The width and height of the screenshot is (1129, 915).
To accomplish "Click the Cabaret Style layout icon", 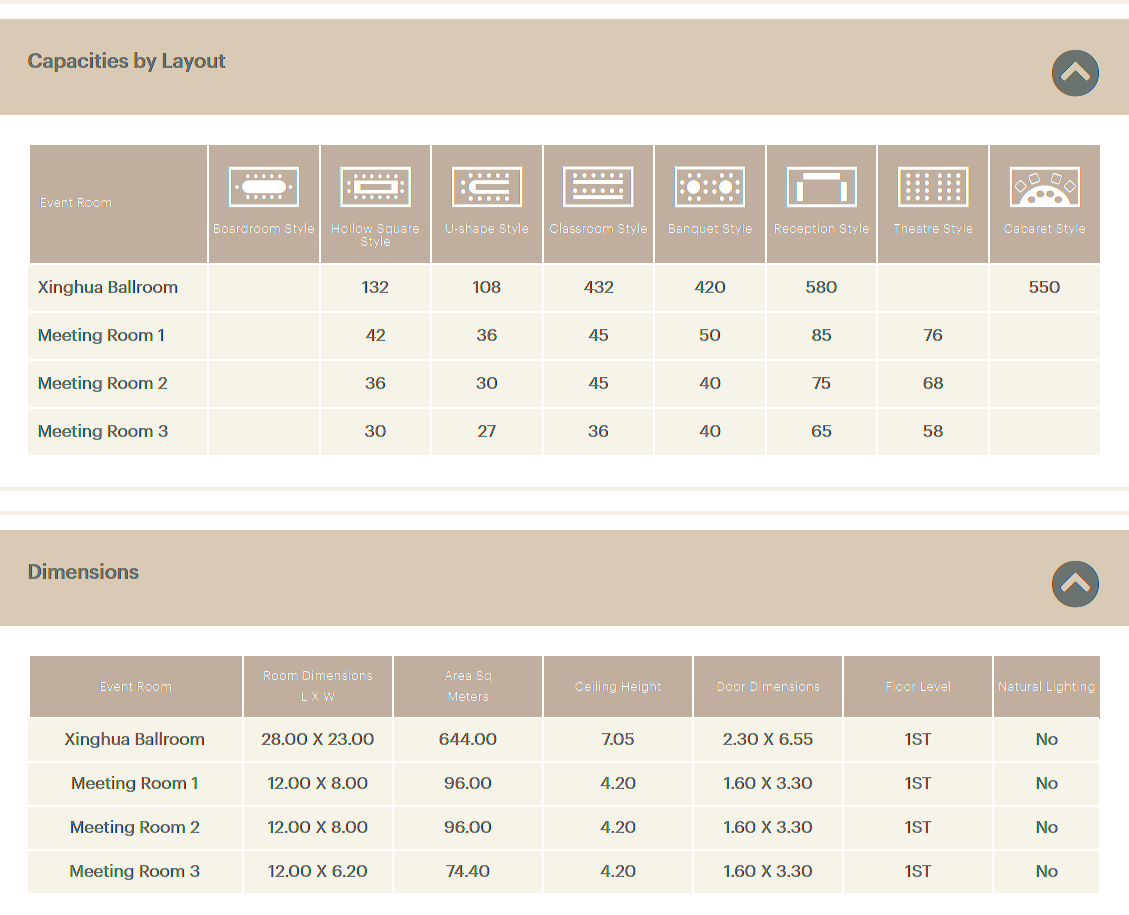I will pyautogui.click(x=1044, y=187).
